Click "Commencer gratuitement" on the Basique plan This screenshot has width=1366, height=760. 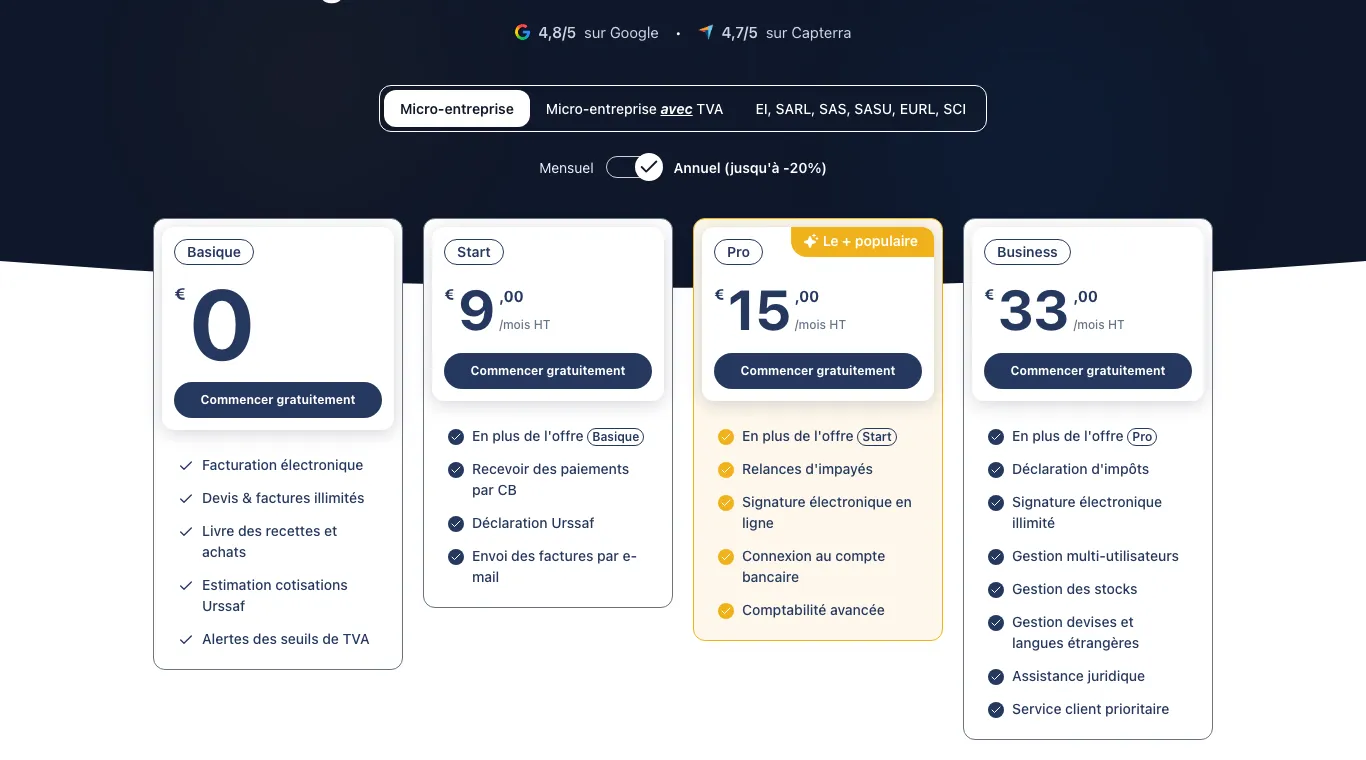coord(278,400)
